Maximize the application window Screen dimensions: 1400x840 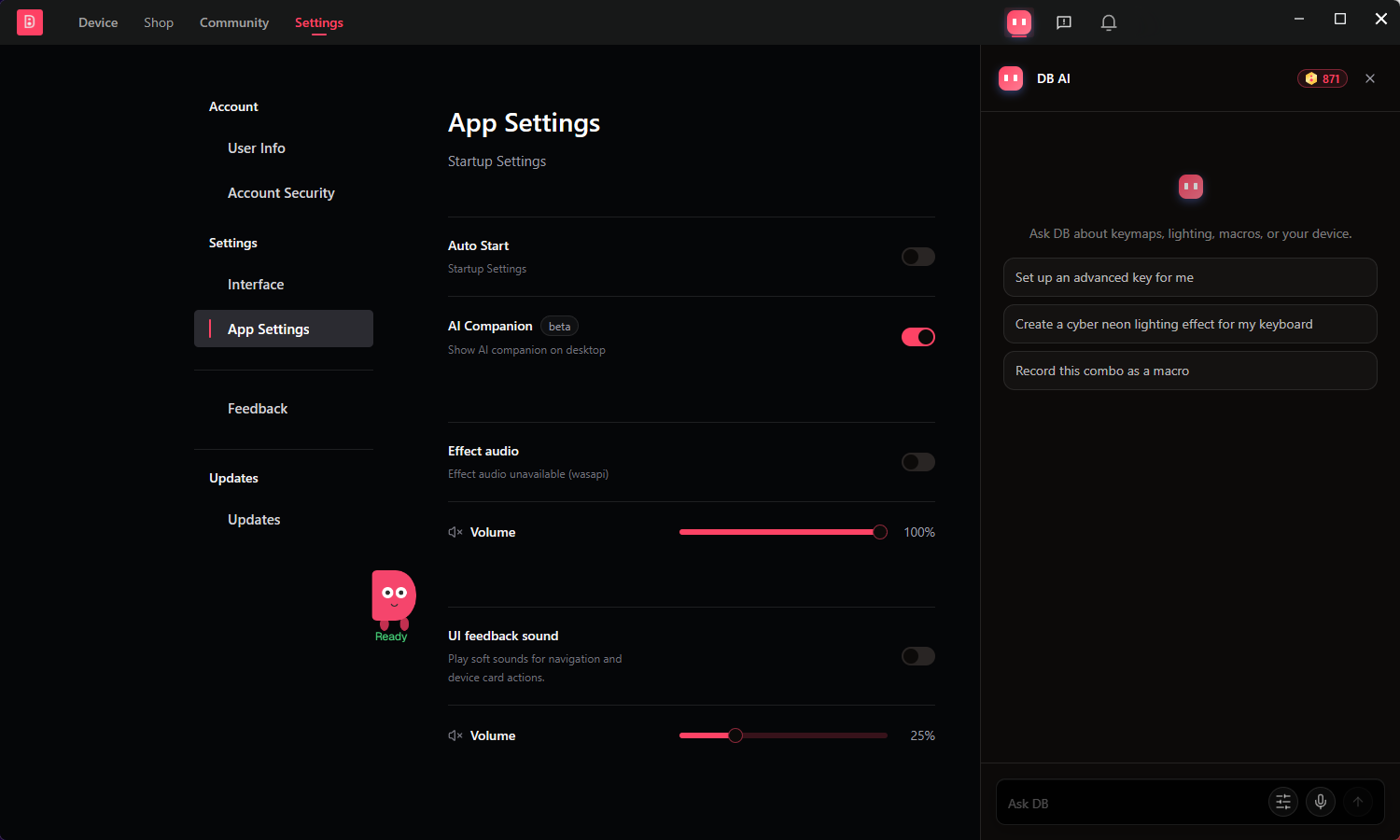point(1340,19)
